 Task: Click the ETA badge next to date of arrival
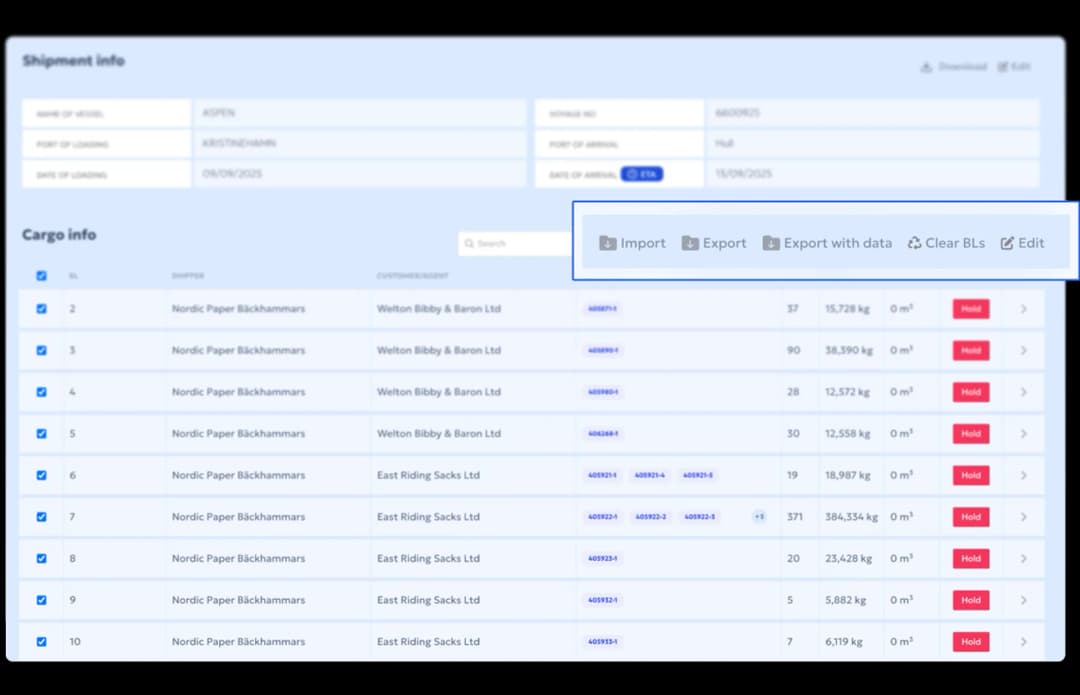point(641,174)
